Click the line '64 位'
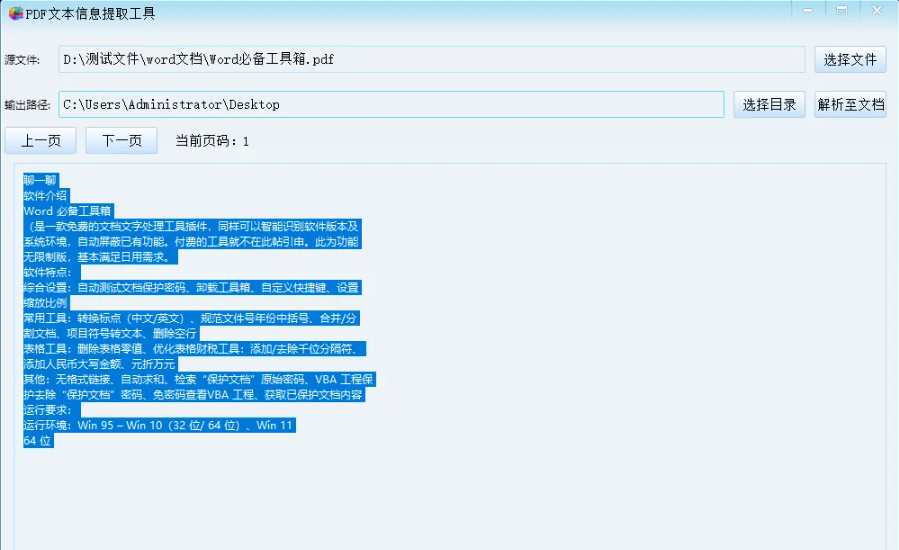 [38, 440]
